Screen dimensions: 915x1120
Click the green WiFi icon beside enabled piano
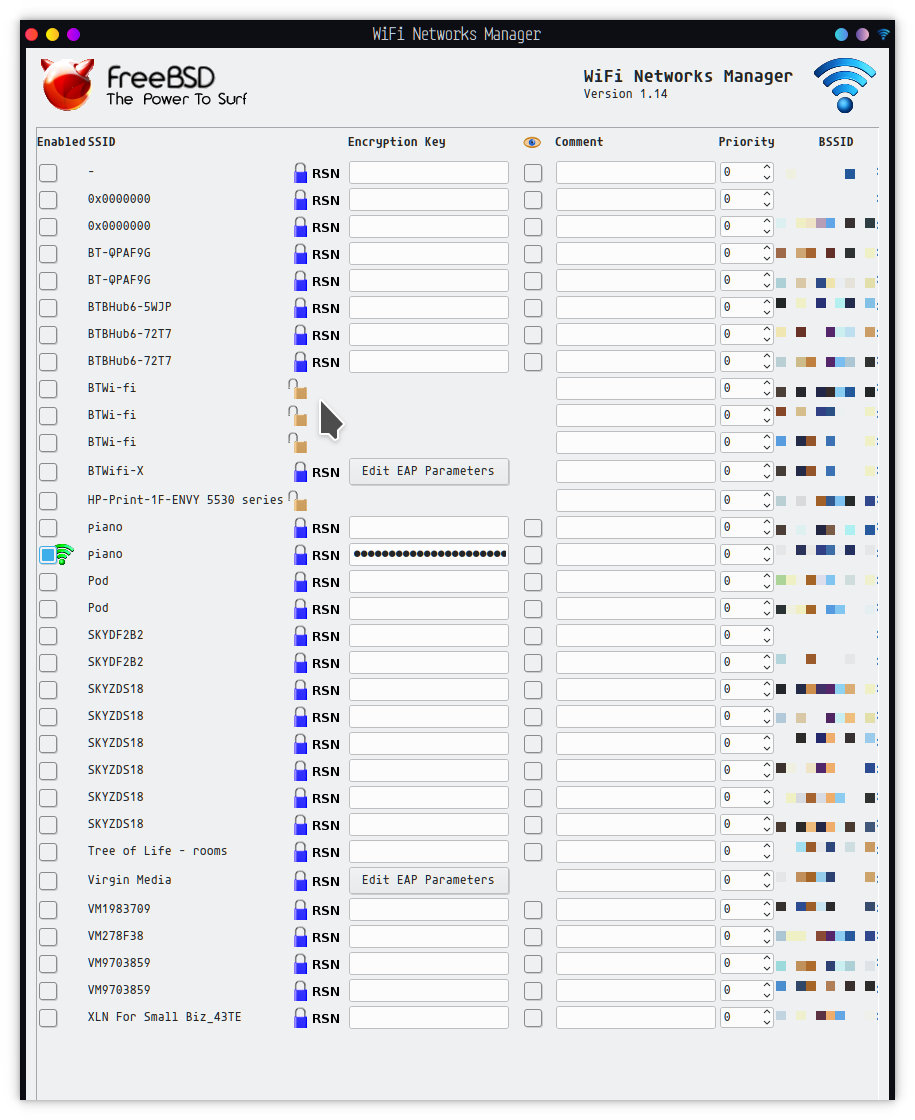[65, 554]
